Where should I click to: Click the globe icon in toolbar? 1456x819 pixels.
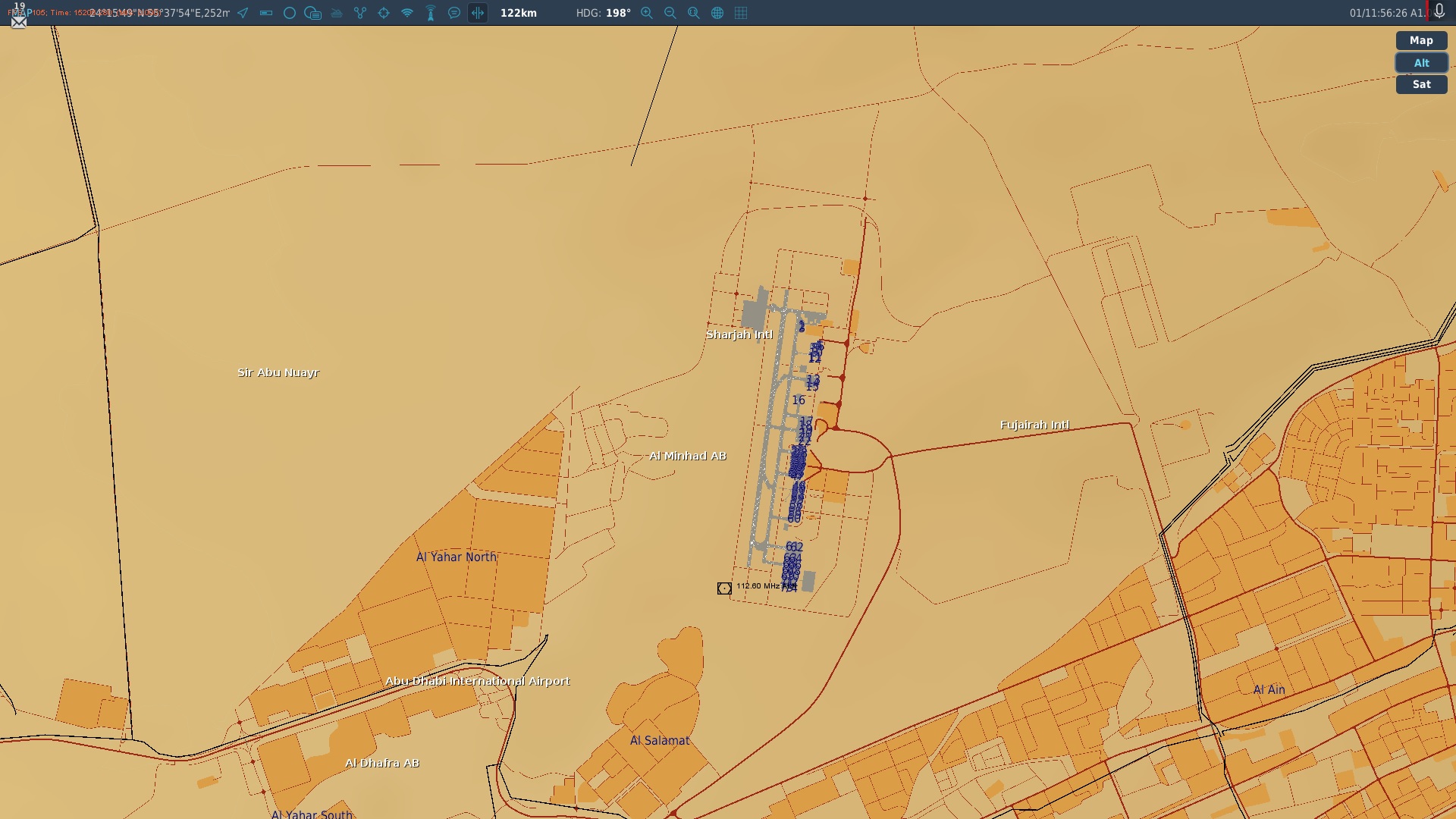(x=717, y=13)
